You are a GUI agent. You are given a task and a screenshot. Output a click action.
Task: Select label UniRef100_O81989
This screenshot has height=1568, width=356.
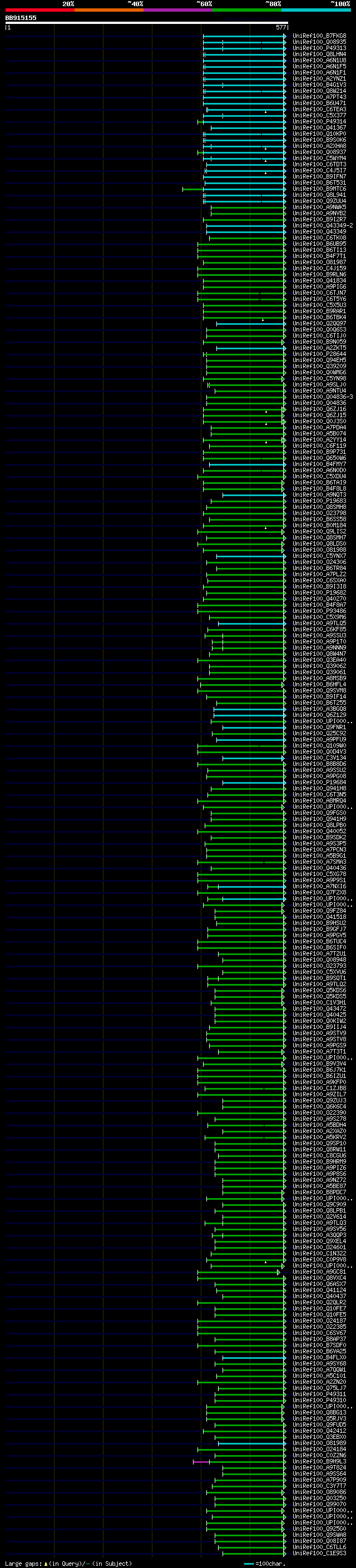pyautogui.click(x=319, y=1443)
